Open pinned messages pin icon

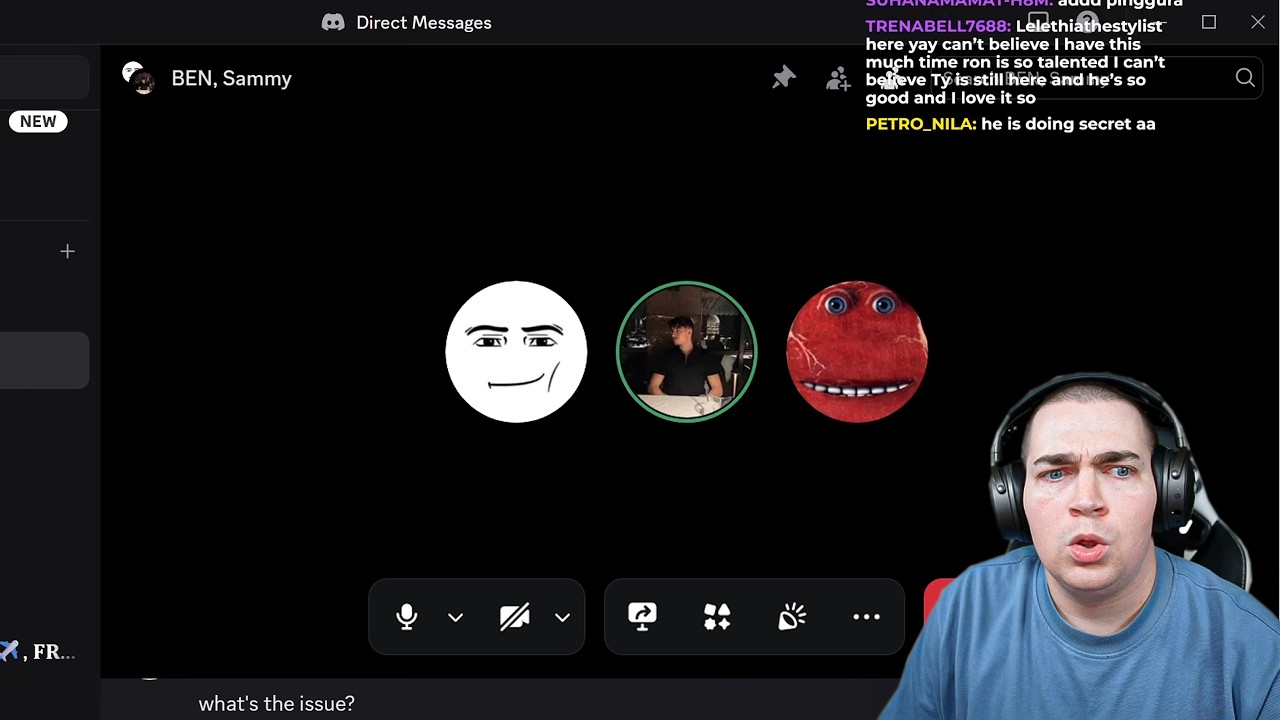pos(783,77)
